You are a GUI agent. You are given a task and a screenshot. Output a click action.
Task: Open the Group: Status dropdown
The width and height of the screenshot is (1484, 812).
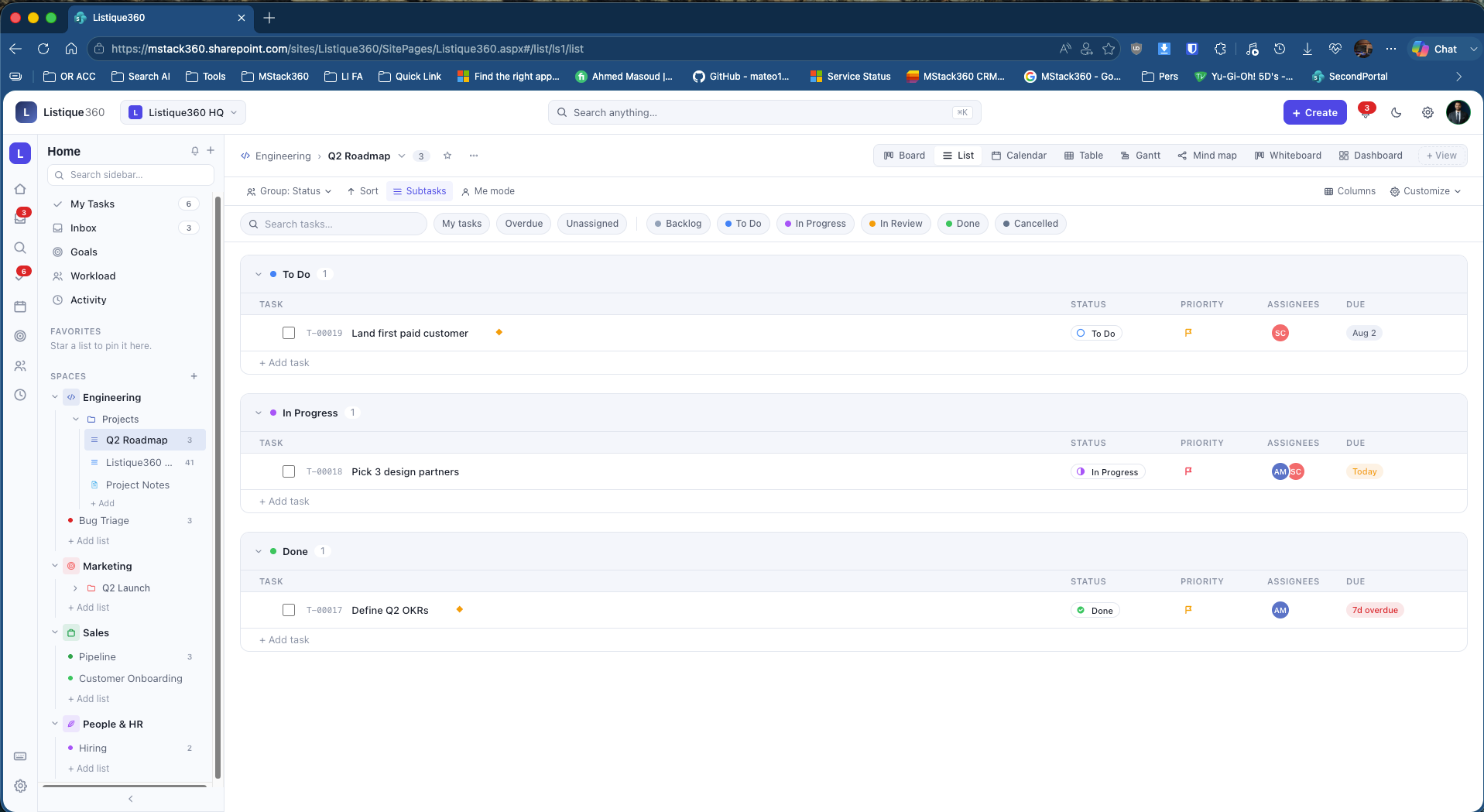[289, 191]
